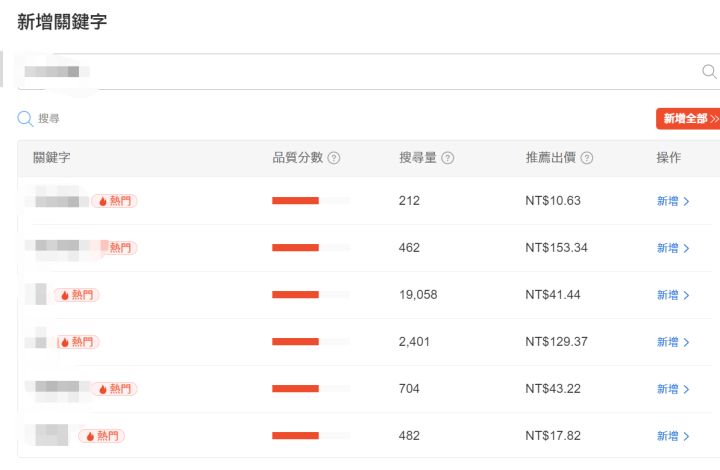The image size is (720, 470).
Task: Click the 關鍵字 column header
Action: click(51, 158)
